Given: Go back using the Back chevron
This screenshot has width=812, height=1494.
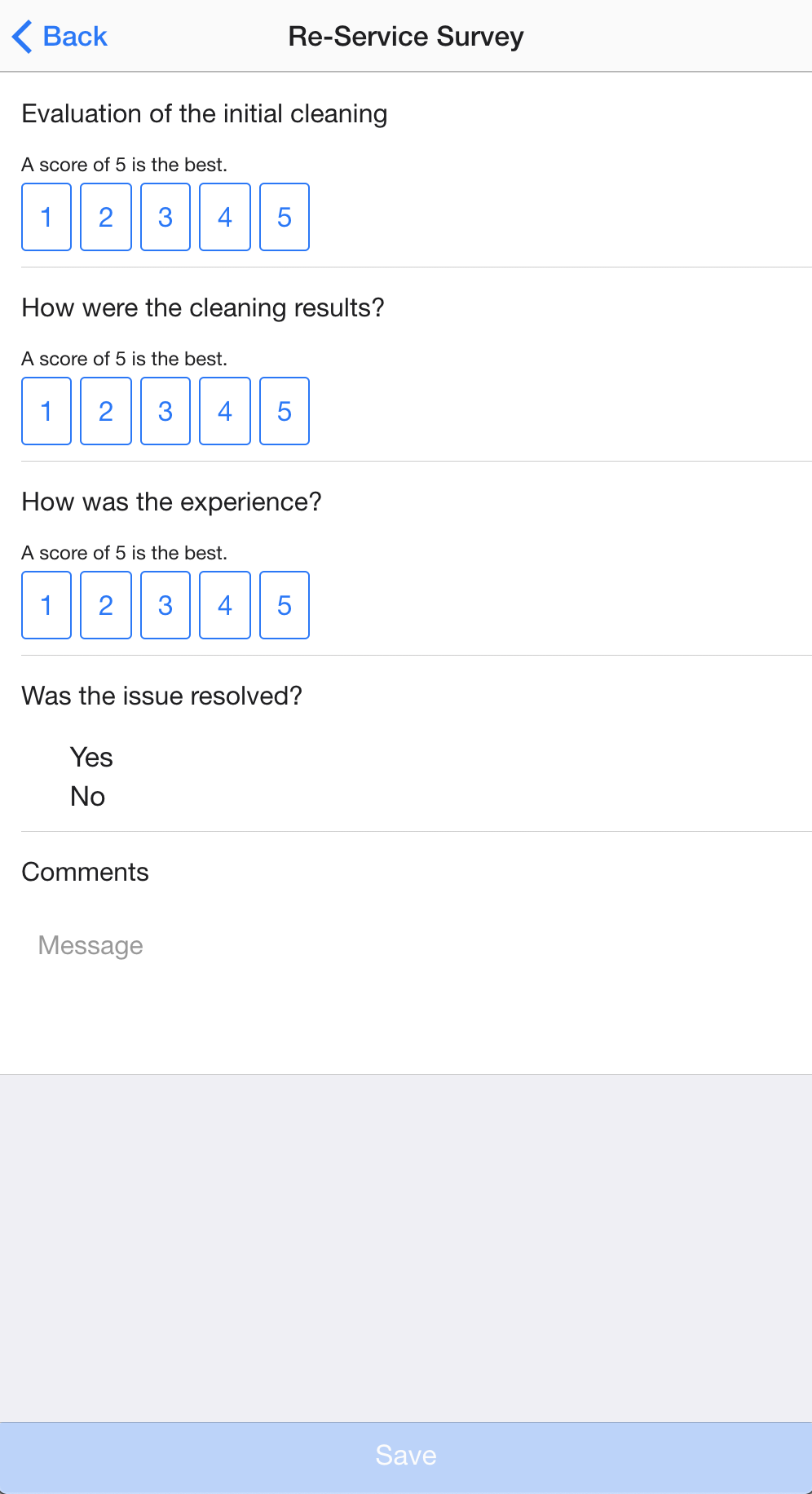Looking at the screenshot, I should (x=60, y=36).
